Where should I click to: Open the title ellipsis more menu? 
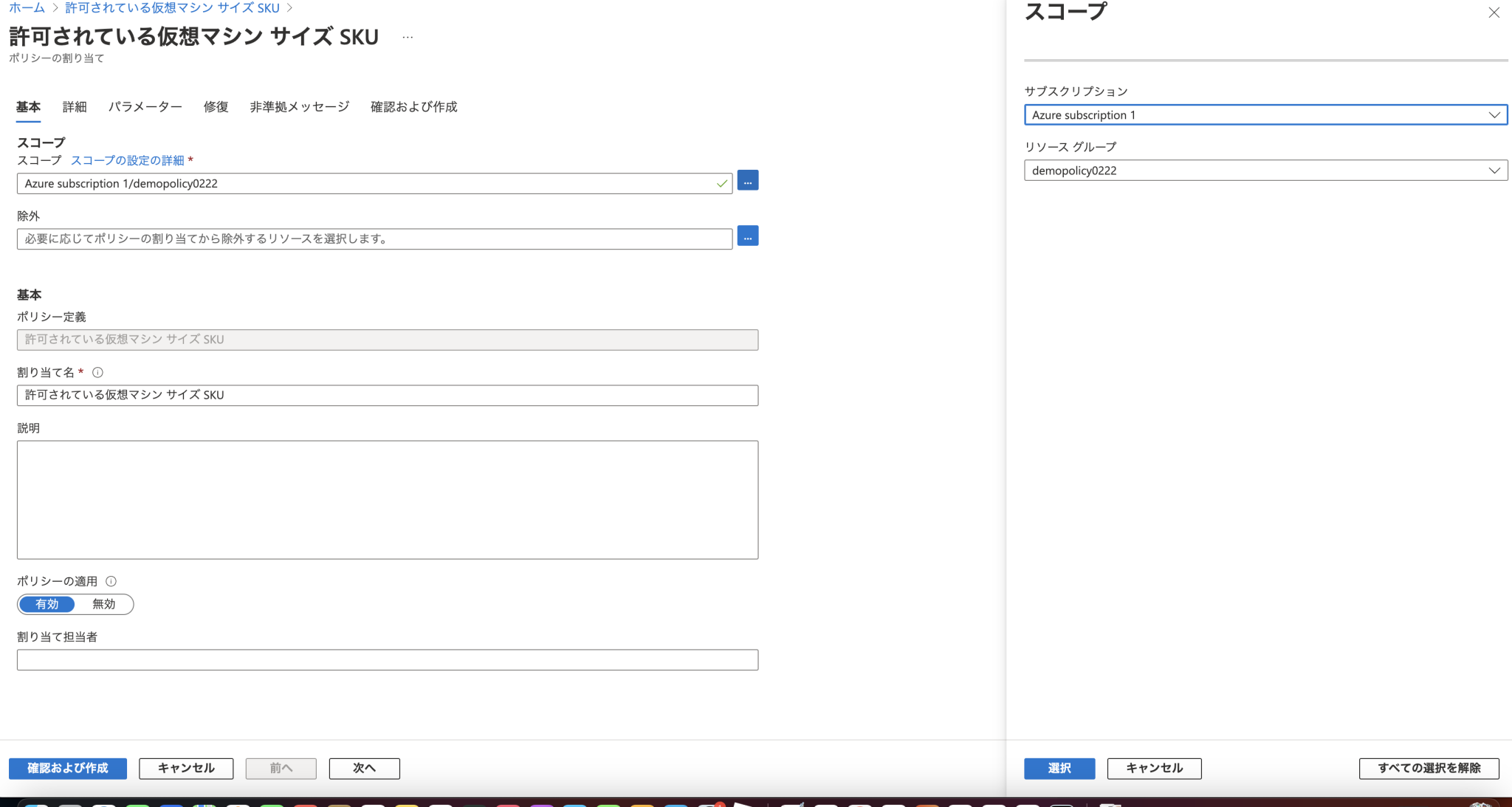(408, 37)
